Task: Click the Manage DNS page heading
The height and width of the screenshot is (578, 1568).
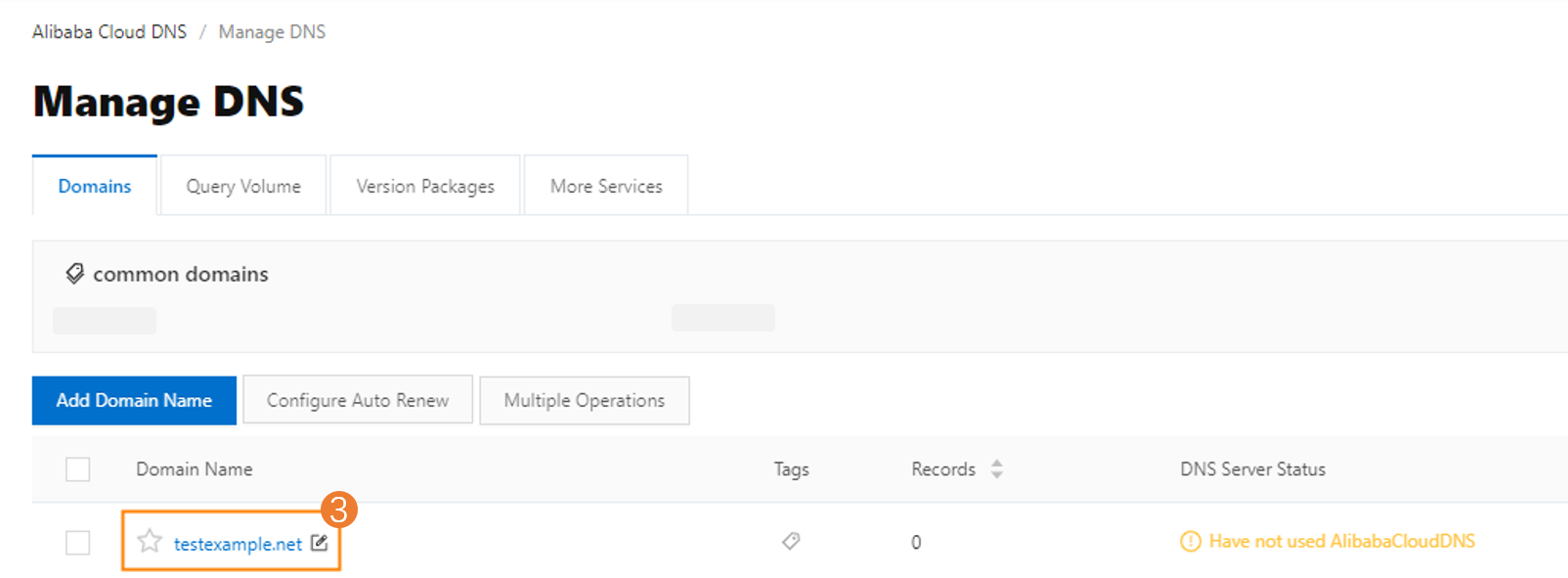Action: [x=168, y=102]
